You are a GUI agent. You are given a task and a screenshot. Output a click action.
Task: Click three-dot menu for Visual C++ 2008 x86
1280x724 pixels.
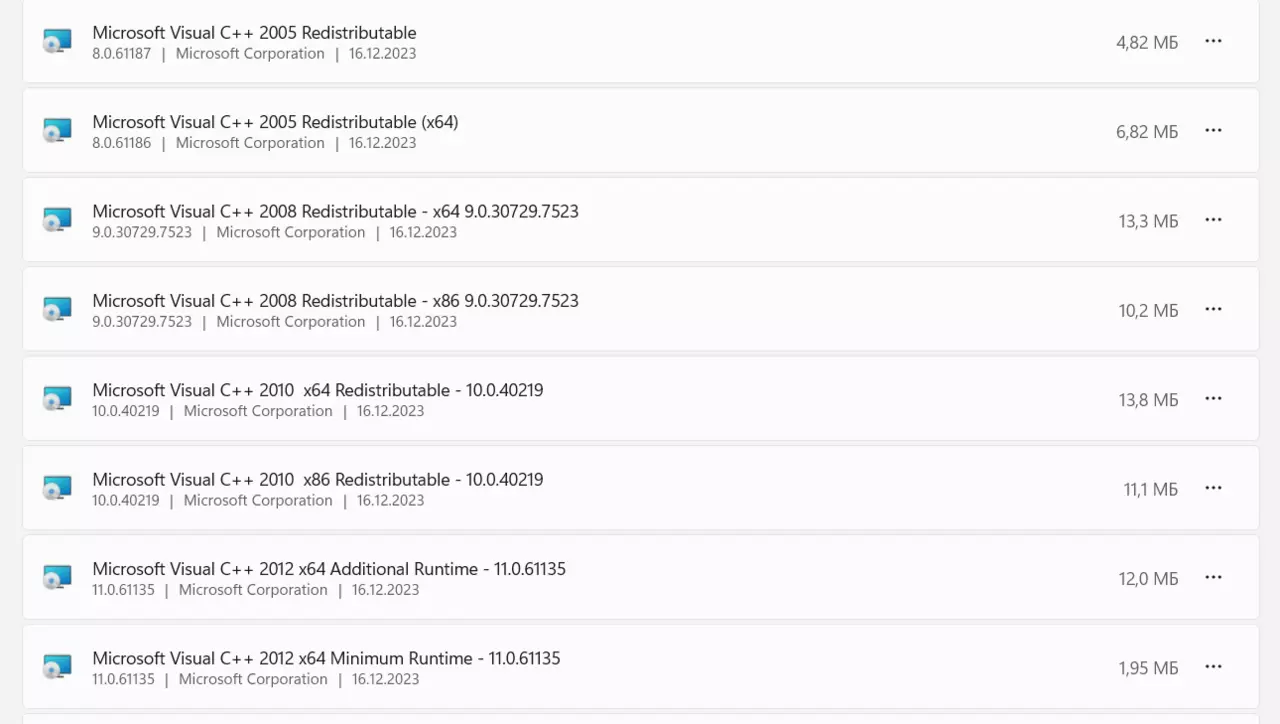pyautogui.click(x=1213, y=309)
